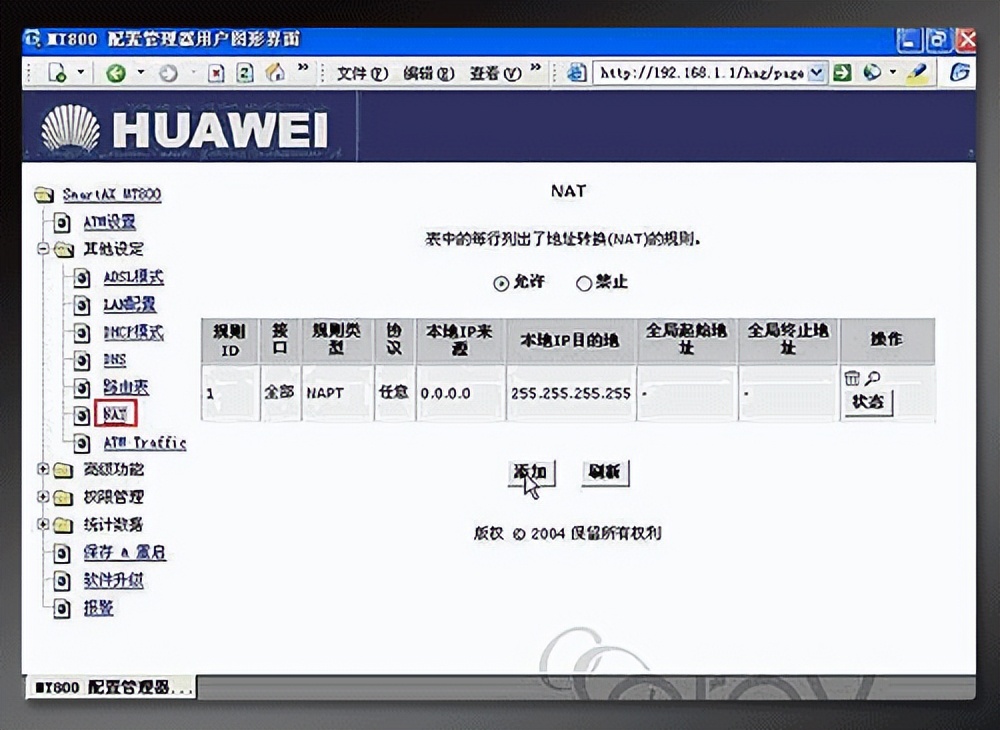
Task: Click the delete (trash) icon for NAT rule 1
Action: 852,378
